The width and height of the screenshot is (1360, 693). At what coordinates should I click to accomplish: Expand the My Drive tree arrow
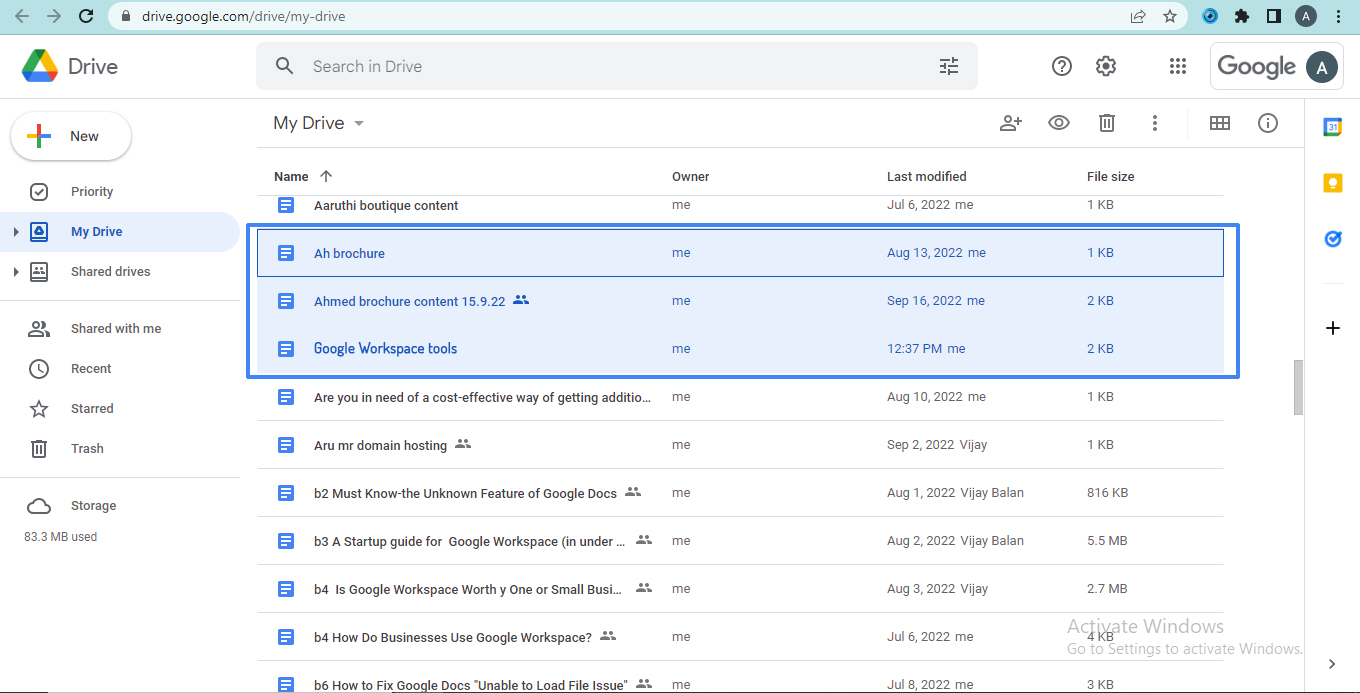point(15,232)
